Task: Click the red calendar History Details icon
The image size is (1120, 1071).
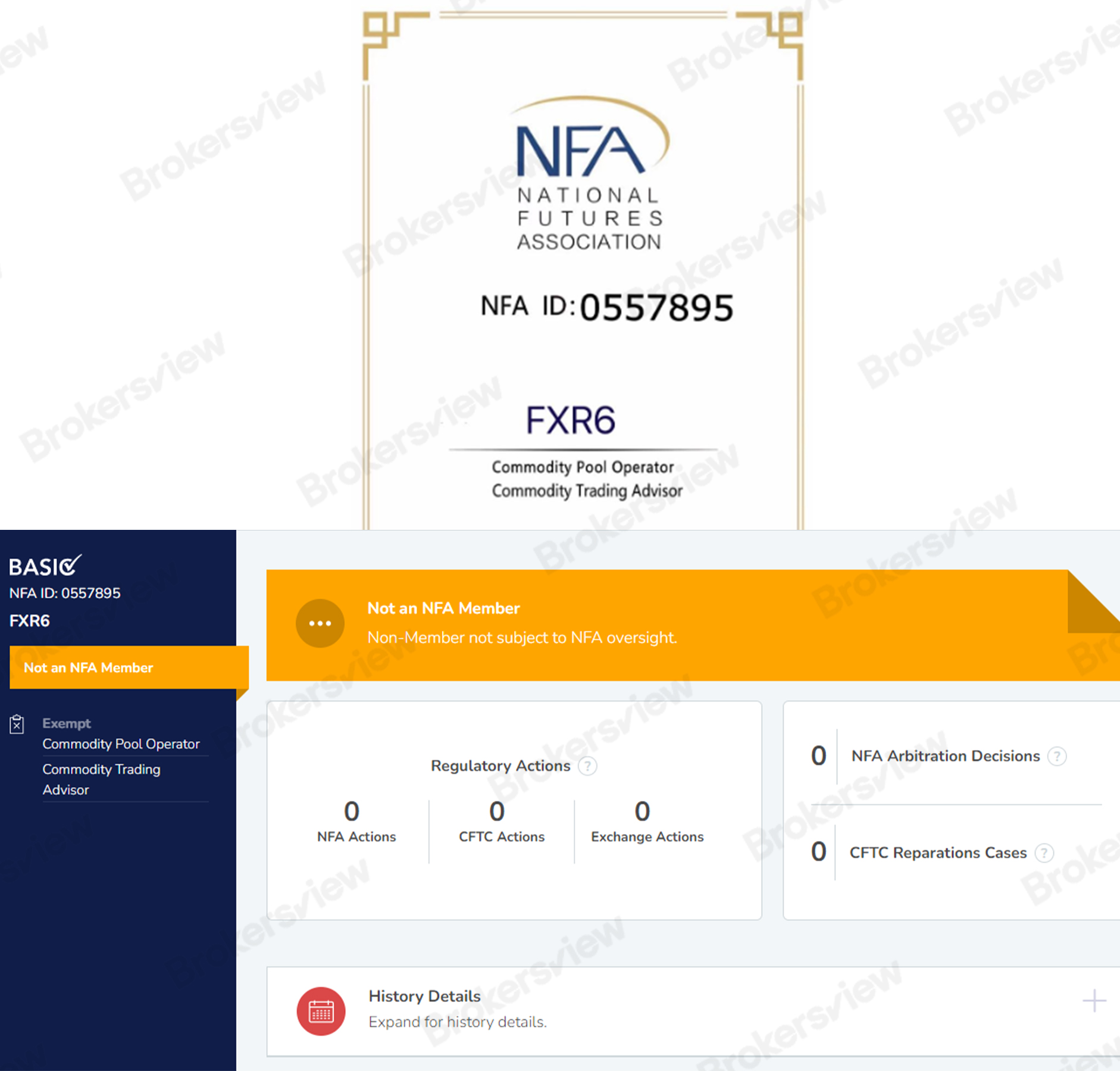Action: point(321,1011)
